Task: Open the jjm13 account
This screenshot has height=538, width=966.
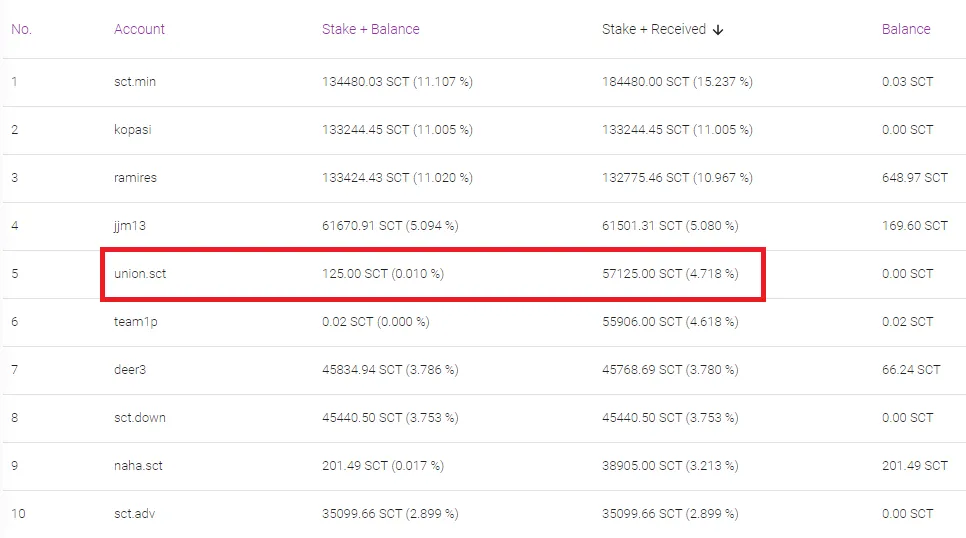Action: coord(130,225)
